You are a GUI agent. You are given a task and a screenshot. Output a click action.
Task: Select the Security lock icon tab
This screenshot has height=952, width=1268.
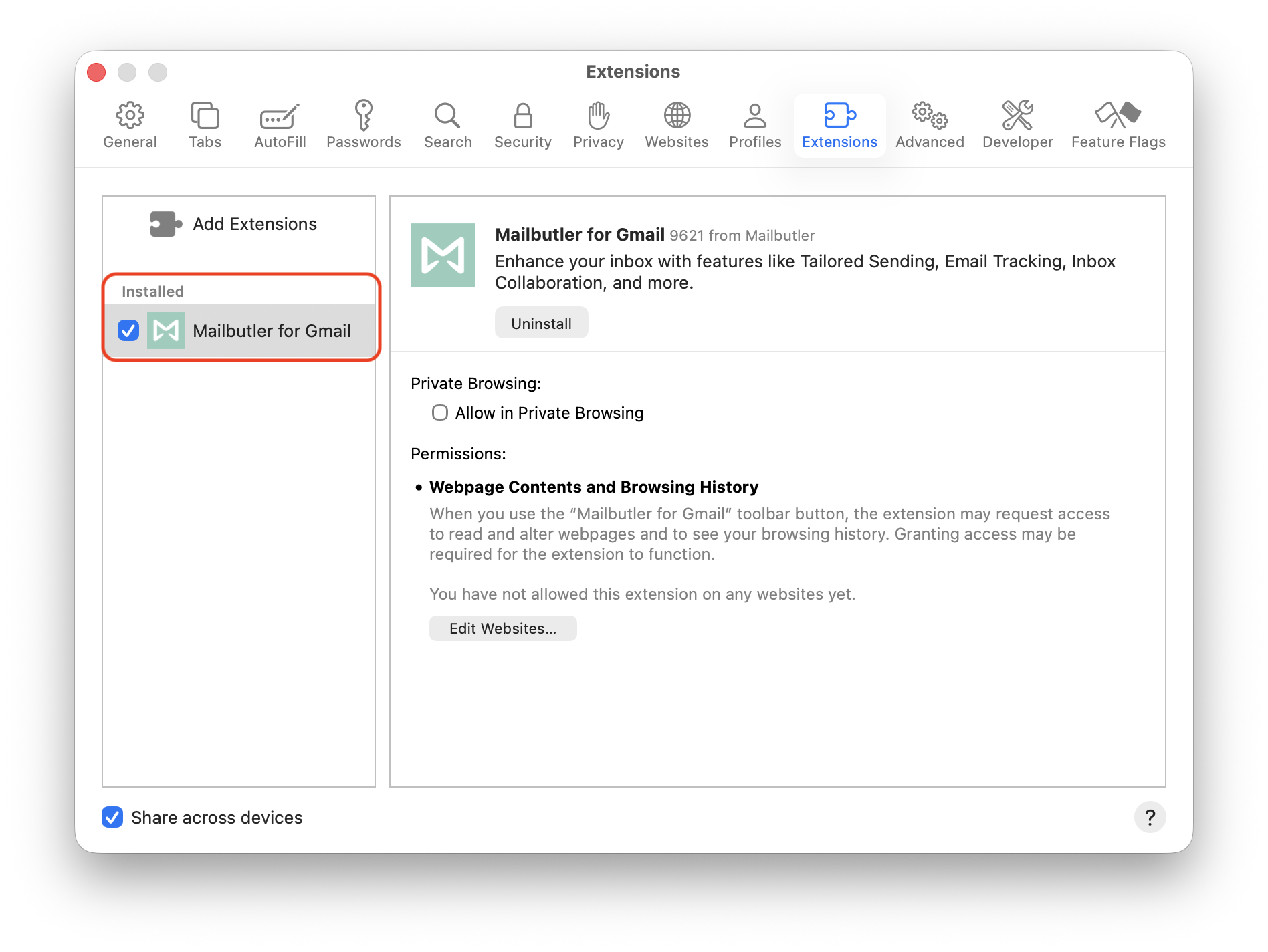tap(522, 126)
